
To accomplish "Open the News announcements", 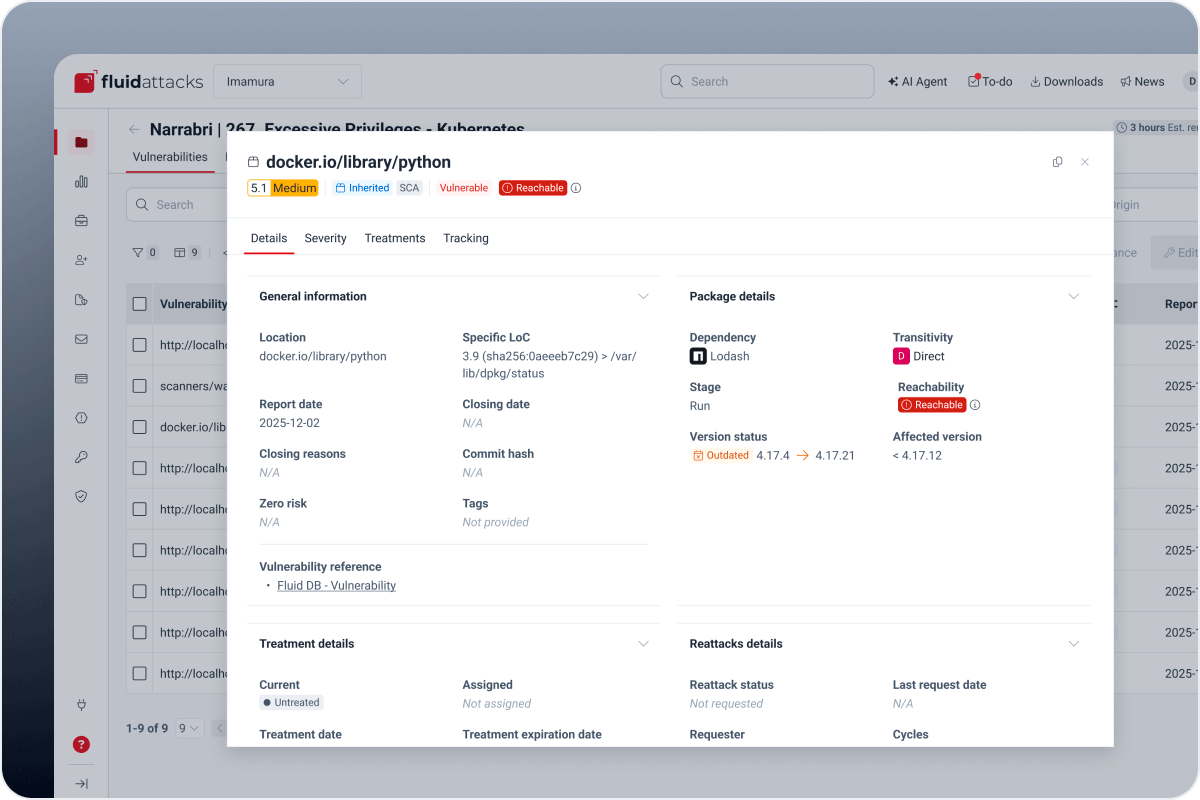I will pos(1142,82).
